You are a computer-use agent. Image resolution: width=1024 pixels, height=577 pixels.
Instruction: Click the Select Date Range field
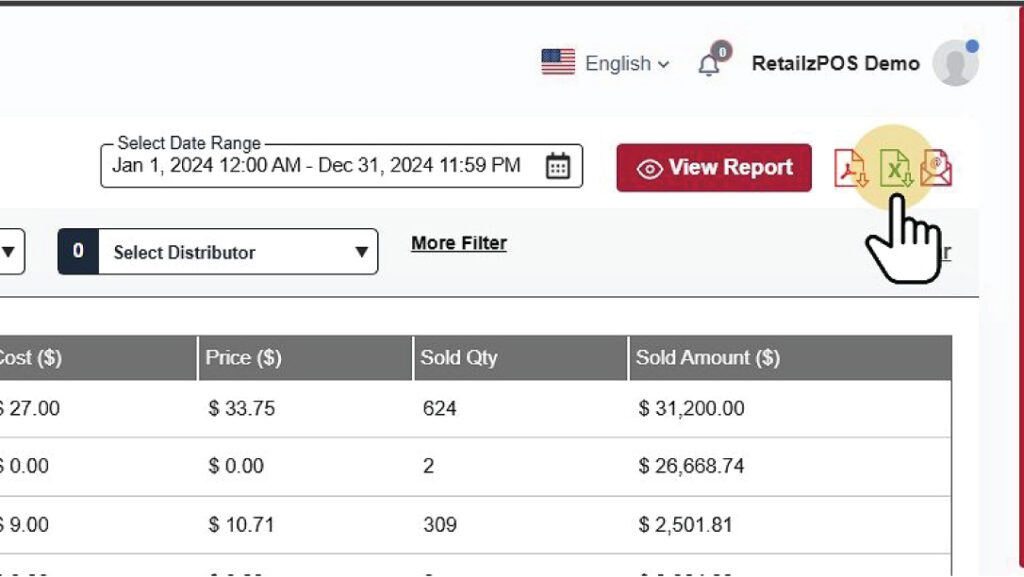316,166
